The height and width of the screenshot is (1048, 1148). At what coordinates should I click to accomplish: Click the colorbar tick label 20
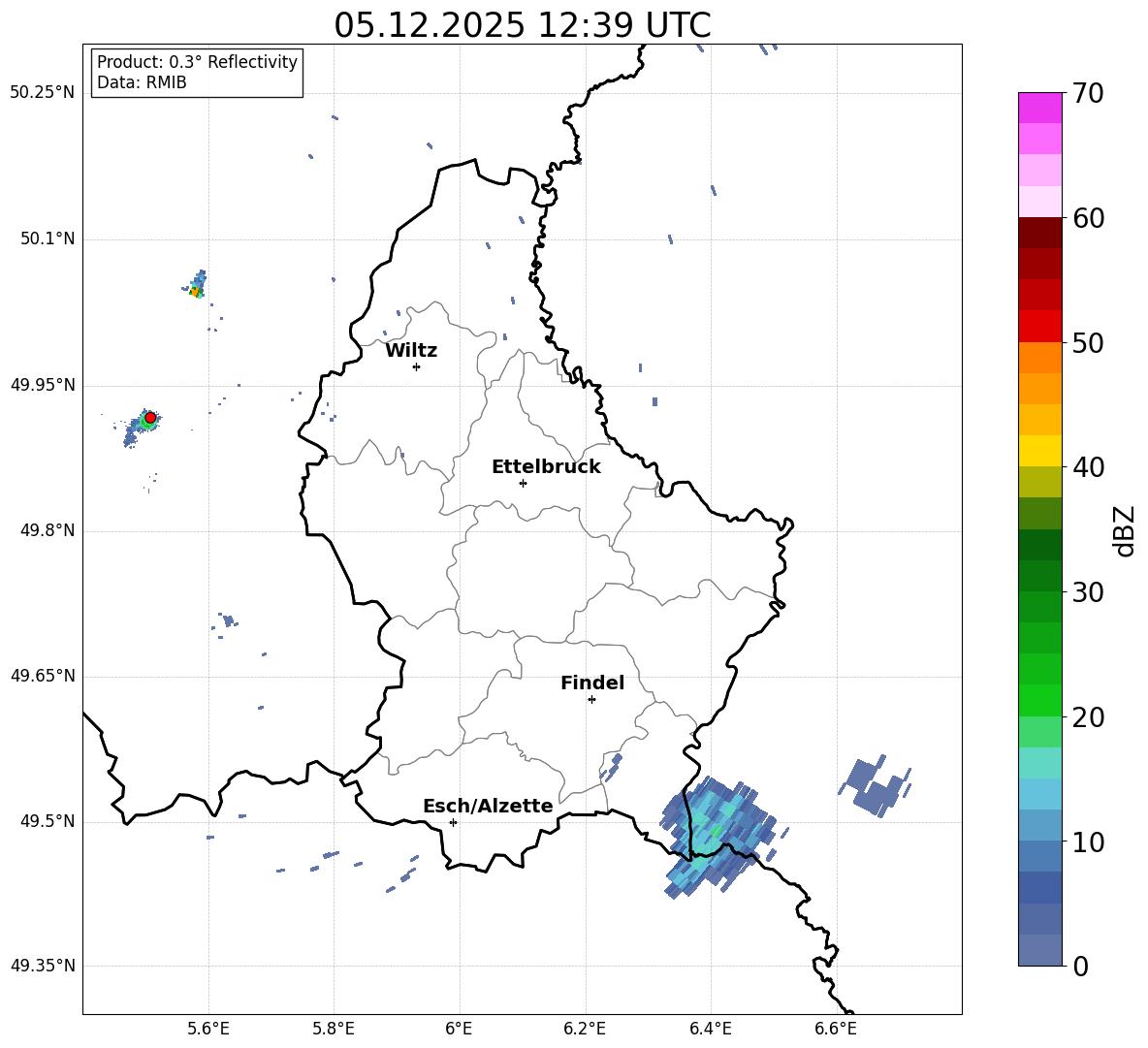(1088, 716)
